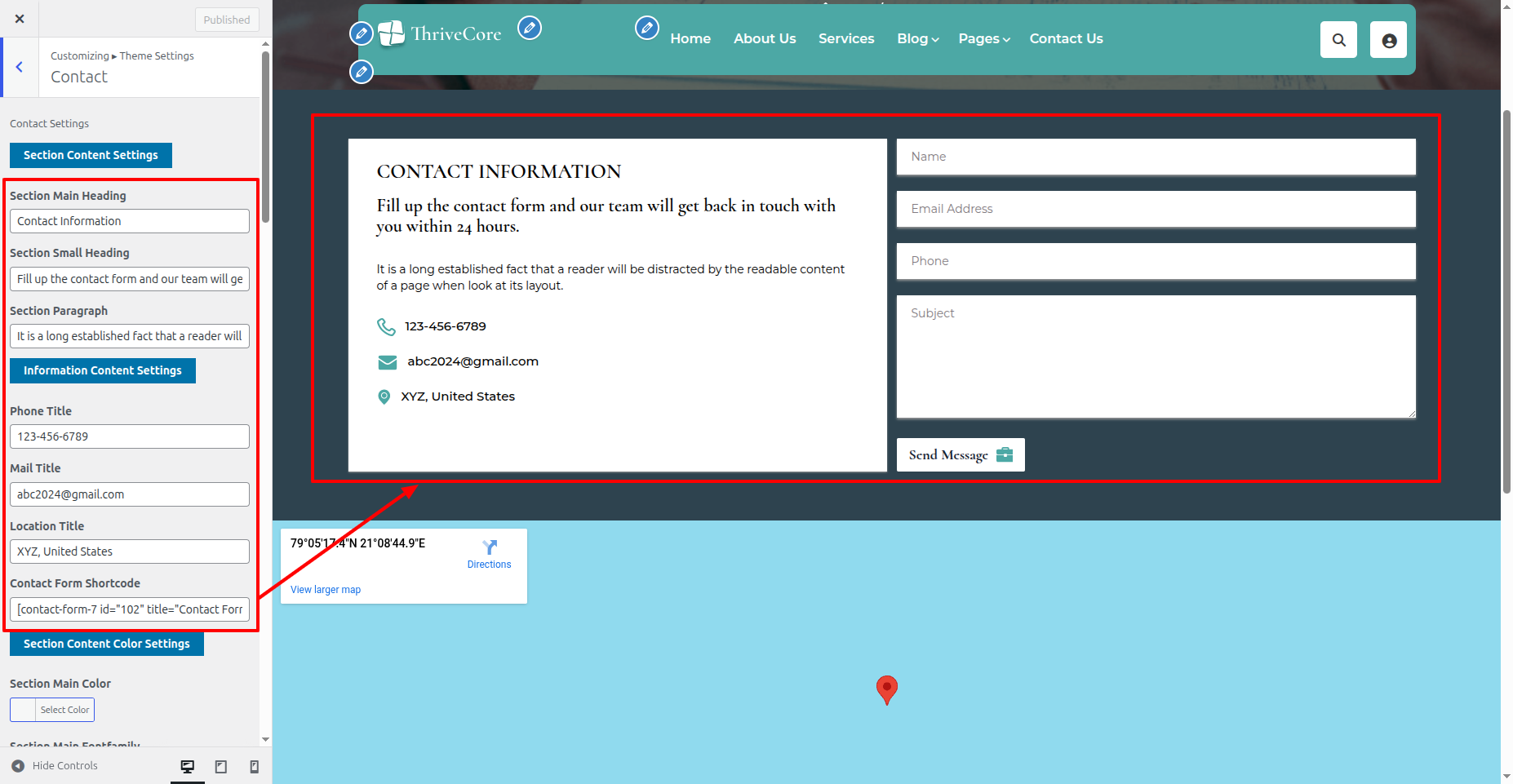Switch to mobile preview device icon
Image resolution: width=1513 pixels, height=784 pixels.
[x=254, y=766]
